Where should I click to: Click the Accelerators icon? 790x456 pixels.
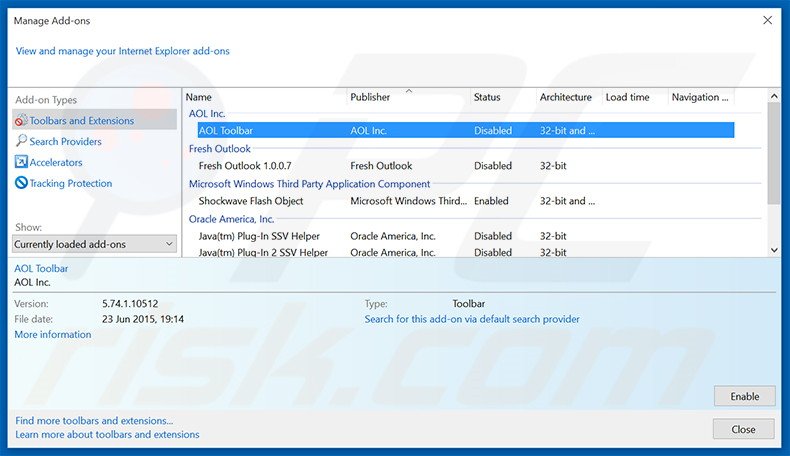pos(21,162)
